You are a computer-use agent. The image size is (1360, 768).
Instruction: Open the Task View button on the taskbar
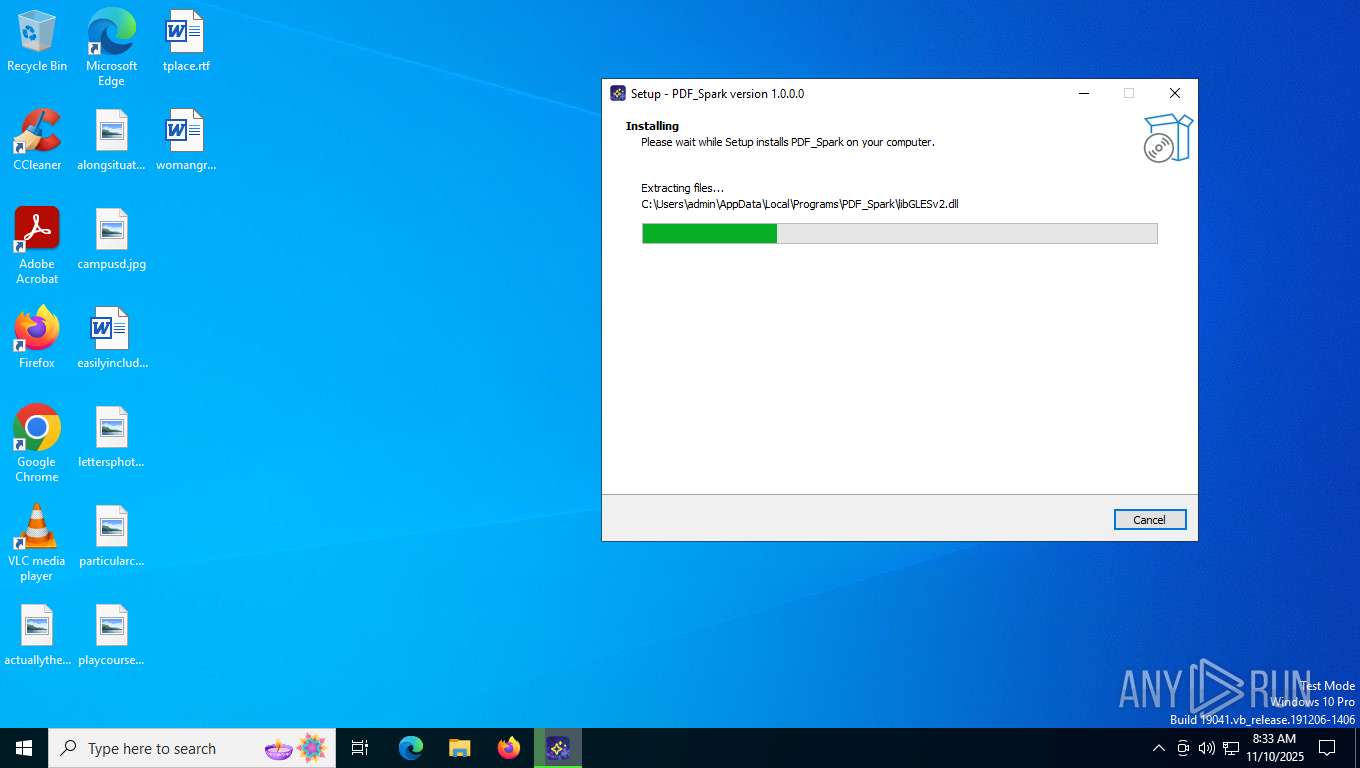(360, 748)
